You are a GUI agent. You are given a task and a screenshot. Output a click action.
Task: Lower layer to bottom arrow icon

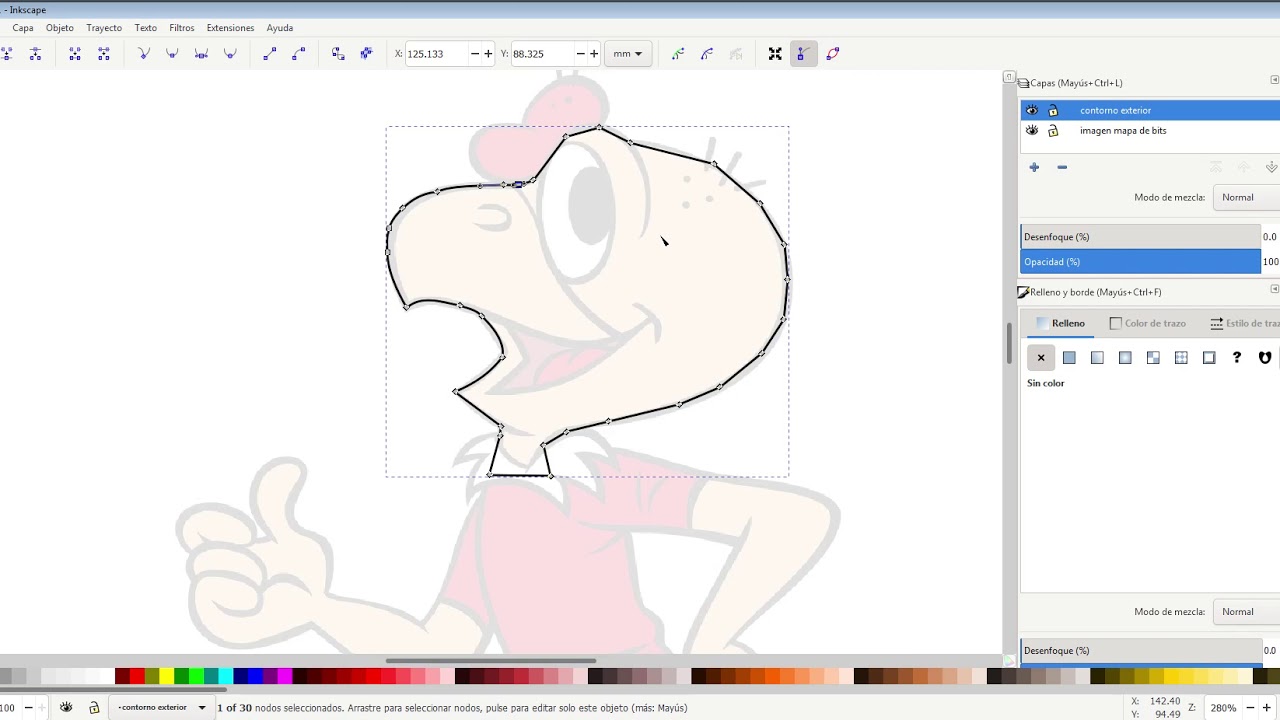(x=1271, y=167)
